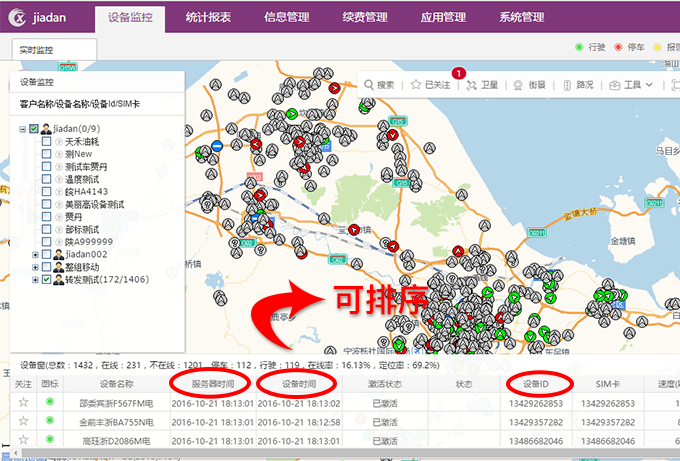Switch map to 卫星 satellite view
The width and height of the screenshot is (680, 461).
(481, 85)
